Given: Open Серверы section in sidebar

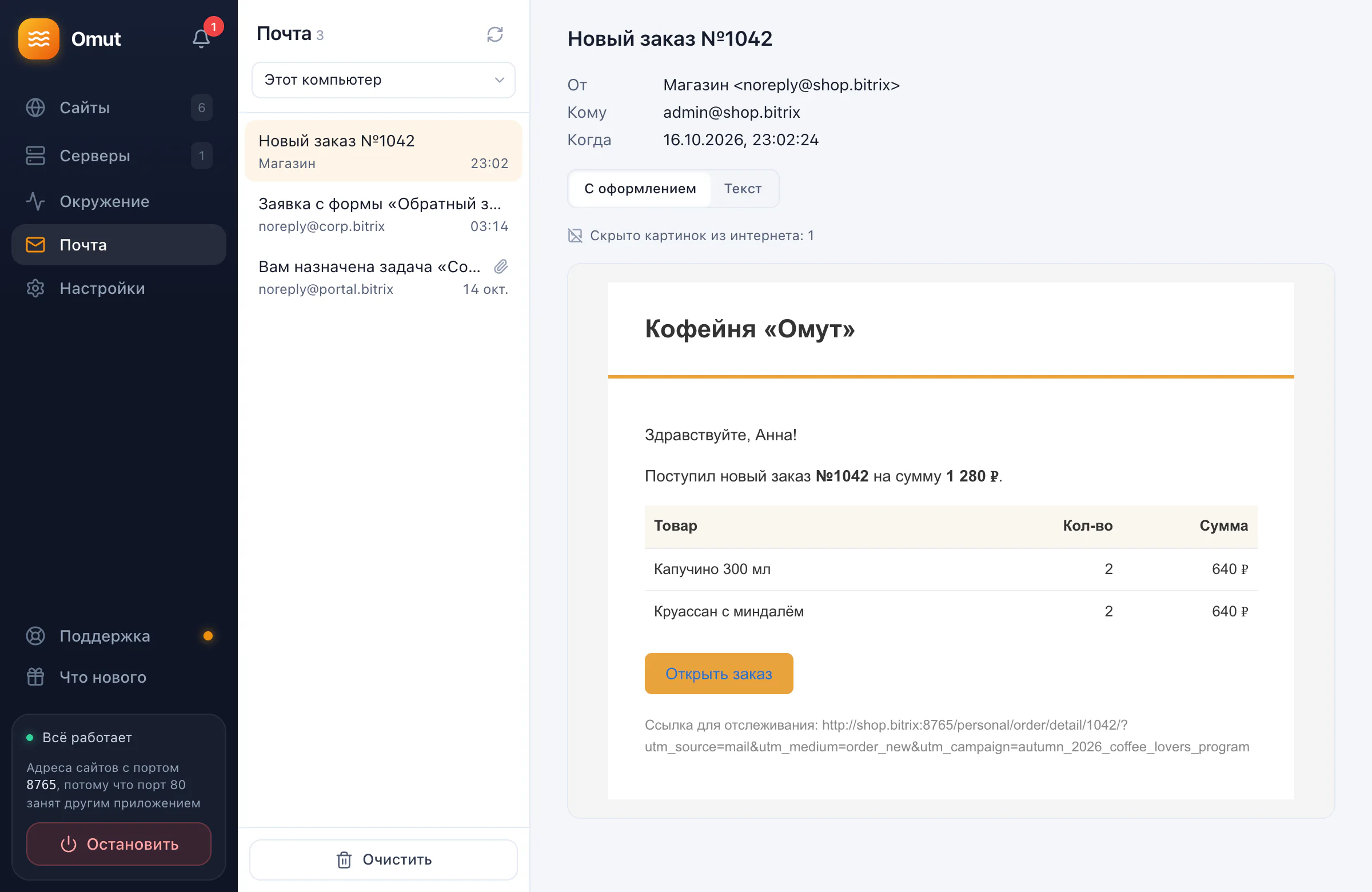Looking at the screenshot, I should click(x=119, y=156).
